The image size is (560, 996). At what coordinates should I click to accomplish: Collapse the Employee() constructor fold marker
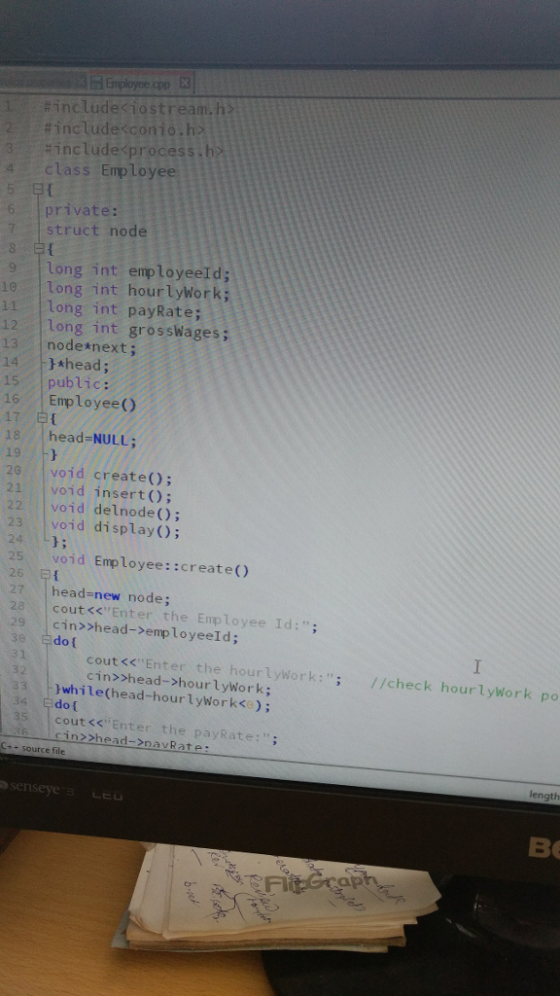click(x=42, y=418)
